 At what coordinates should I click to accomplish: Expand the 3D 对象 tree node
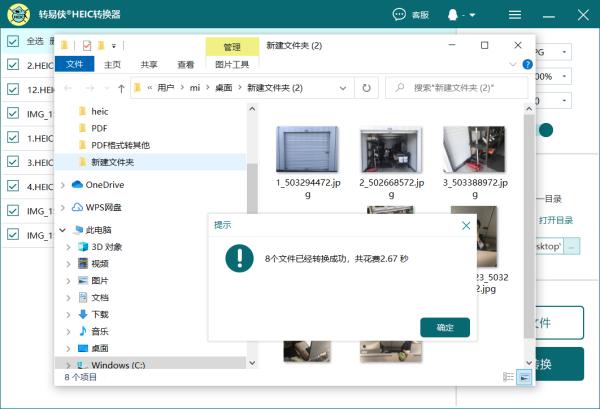pyautogui.click(x=68, y=247)
